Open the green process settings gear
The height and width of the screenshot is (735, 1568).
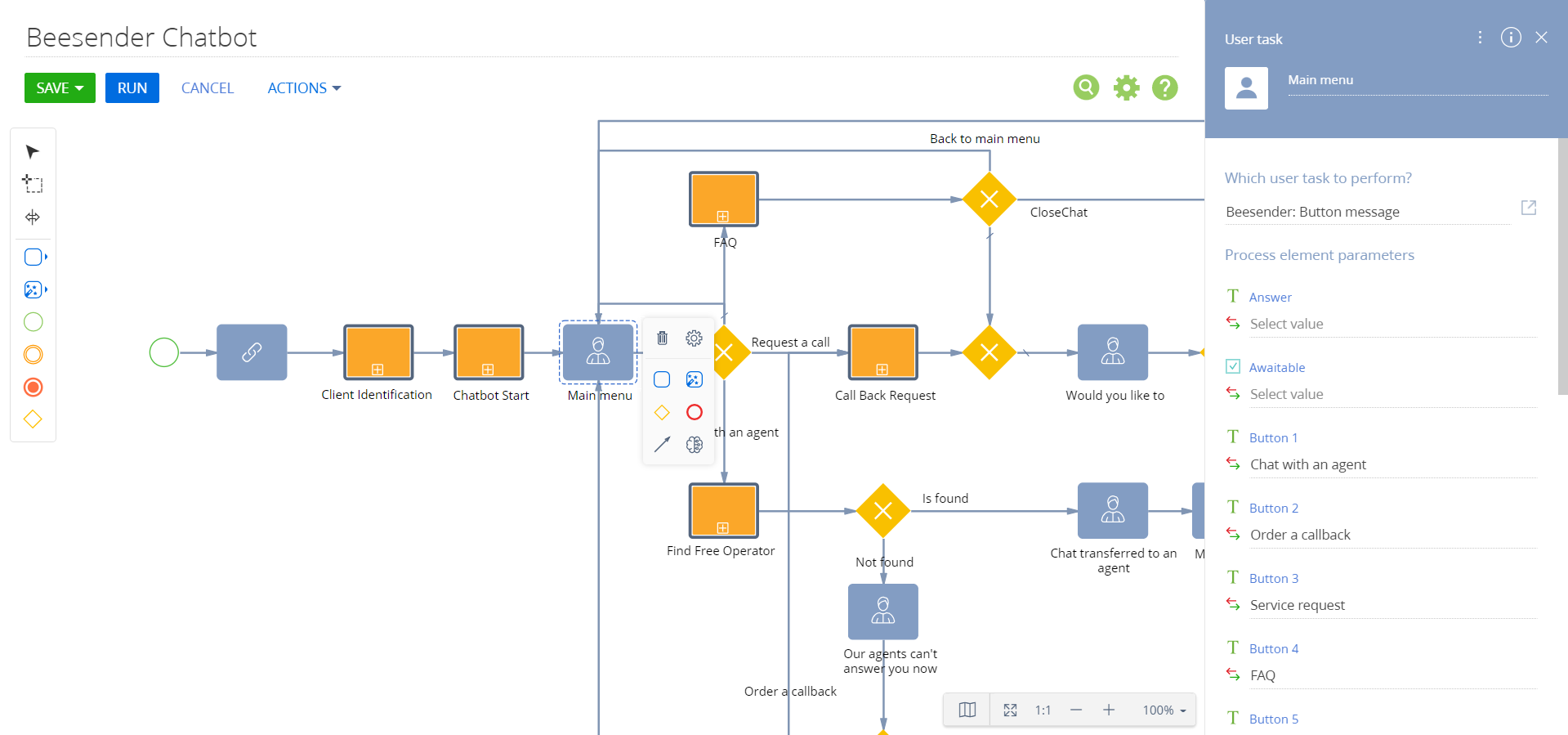[x=1126, y=87]
